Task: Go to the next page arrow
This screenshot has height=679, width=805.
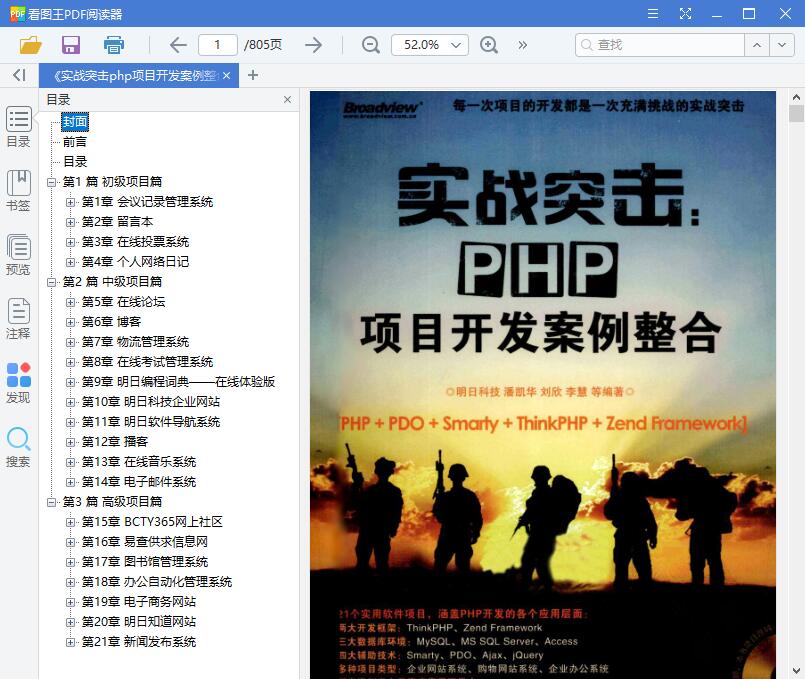Action: pyautogui.click(x=313, y=45)
